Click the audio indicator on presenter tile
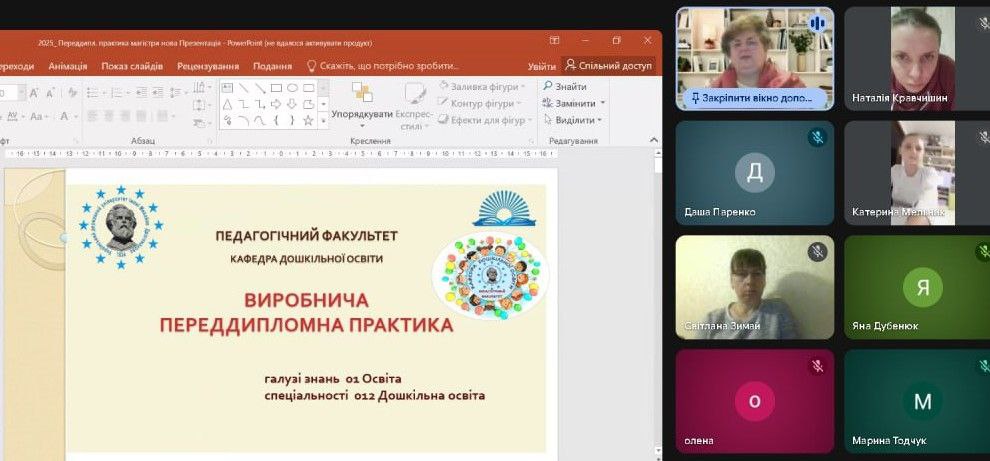990x461 pixels. tap(817, 23)
